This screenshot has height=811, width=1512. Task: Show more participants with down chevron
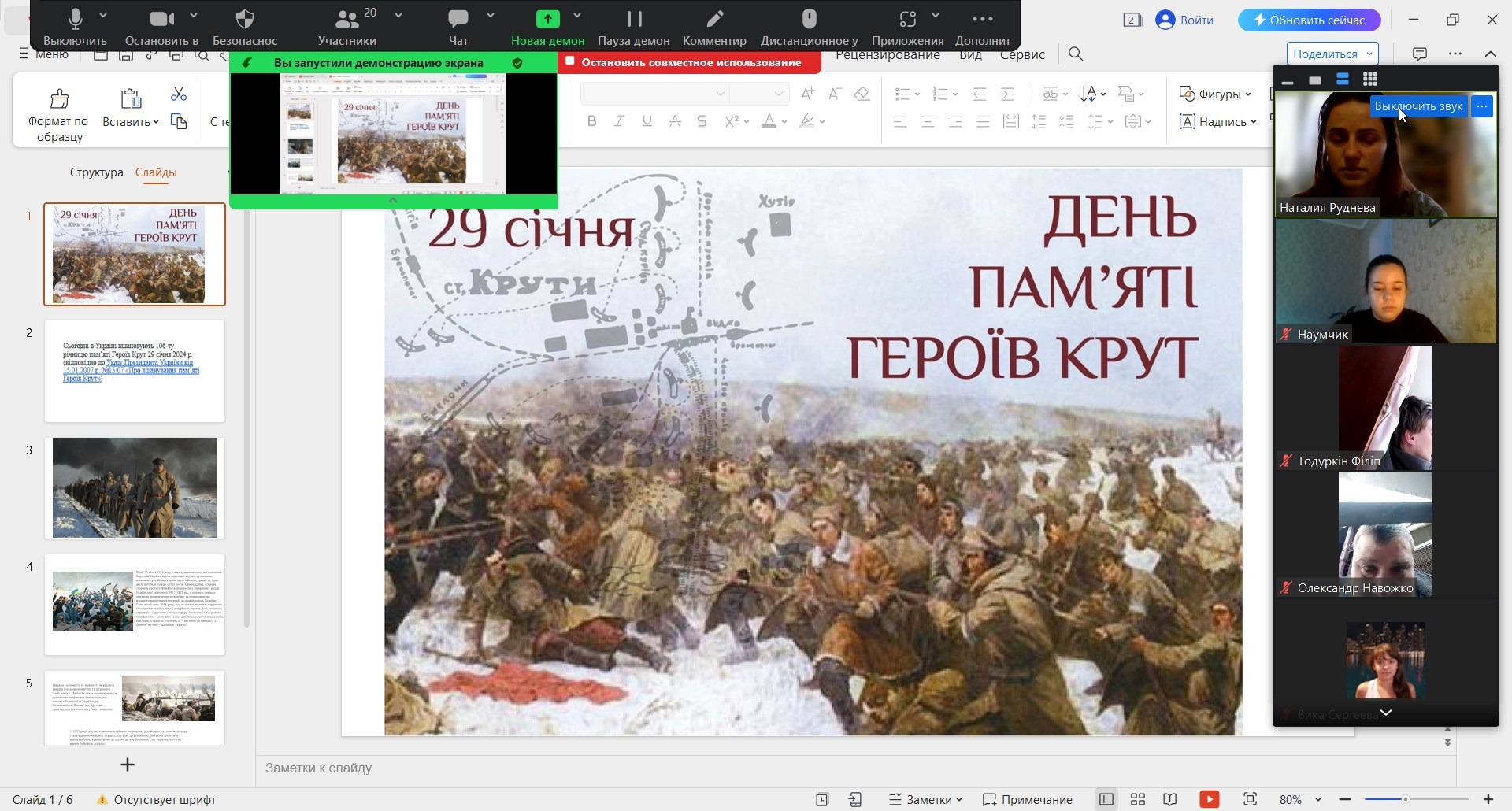point(1386,713)
